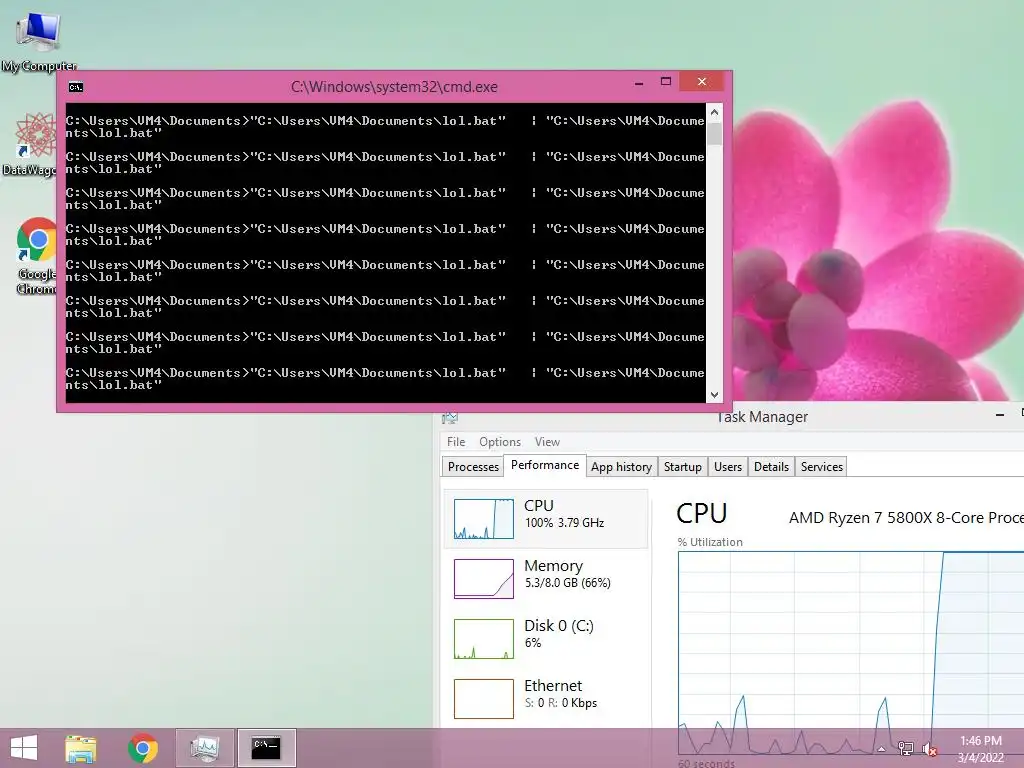Click the cmd vertical scrollbar thumb
Viewport: 1024px width, 768px height.
point(714,134)
